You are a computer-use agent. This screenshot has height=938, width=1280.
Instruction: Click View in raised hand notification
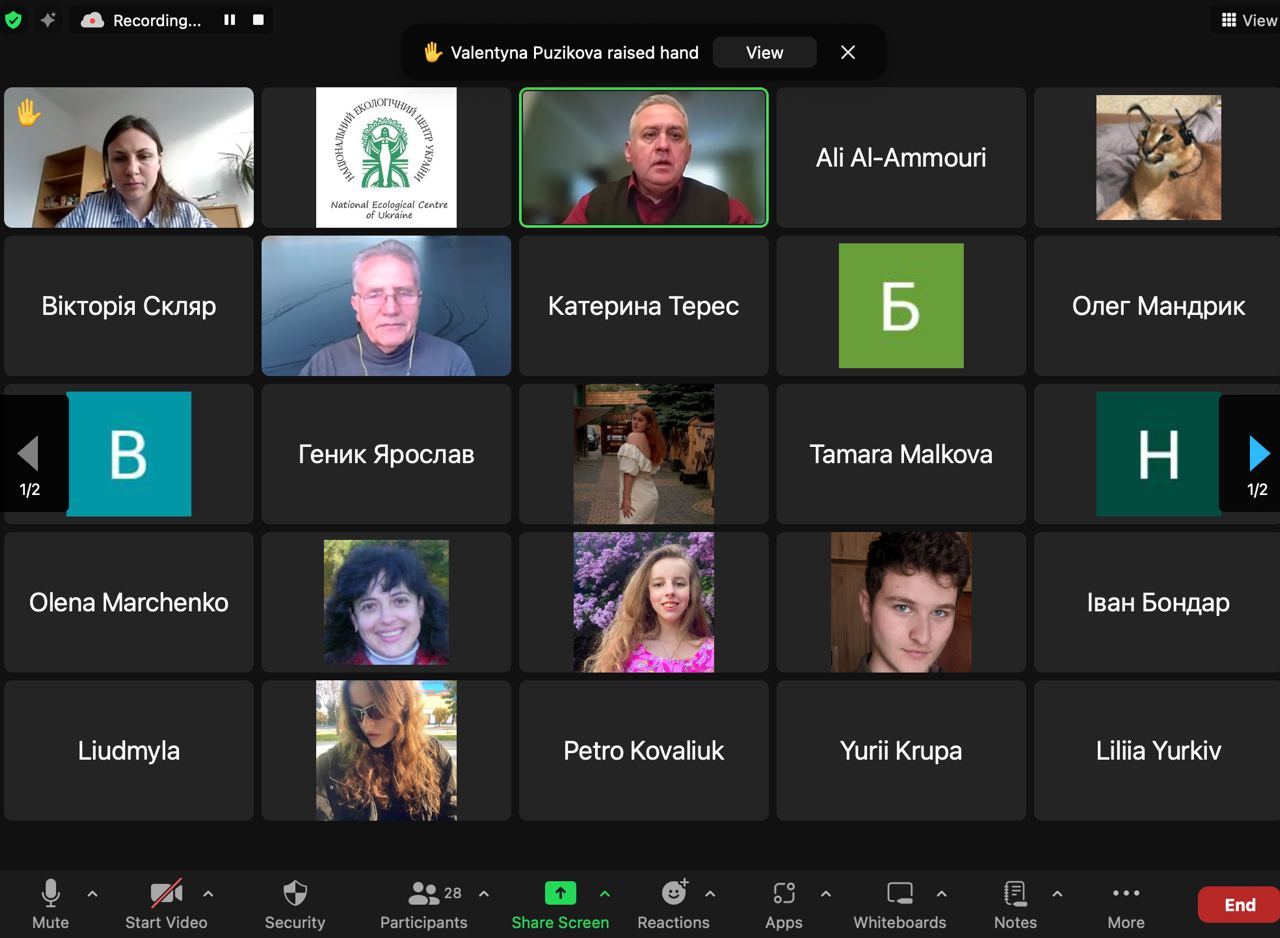[764, 53]
